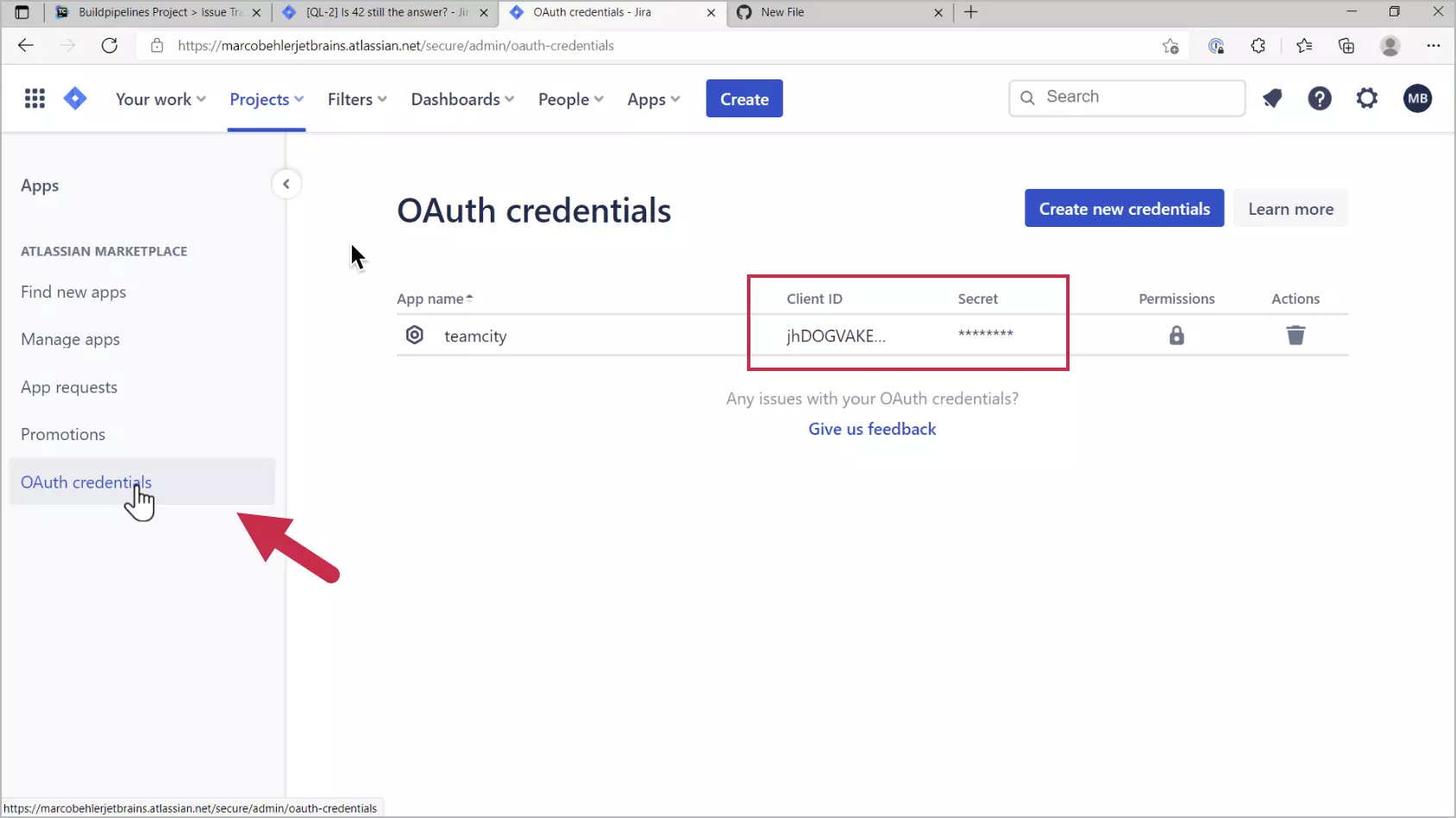Collapse the Apps sidebar with chevron button
The width and height of the screenshot is (1456, 818).
point(286,184)
